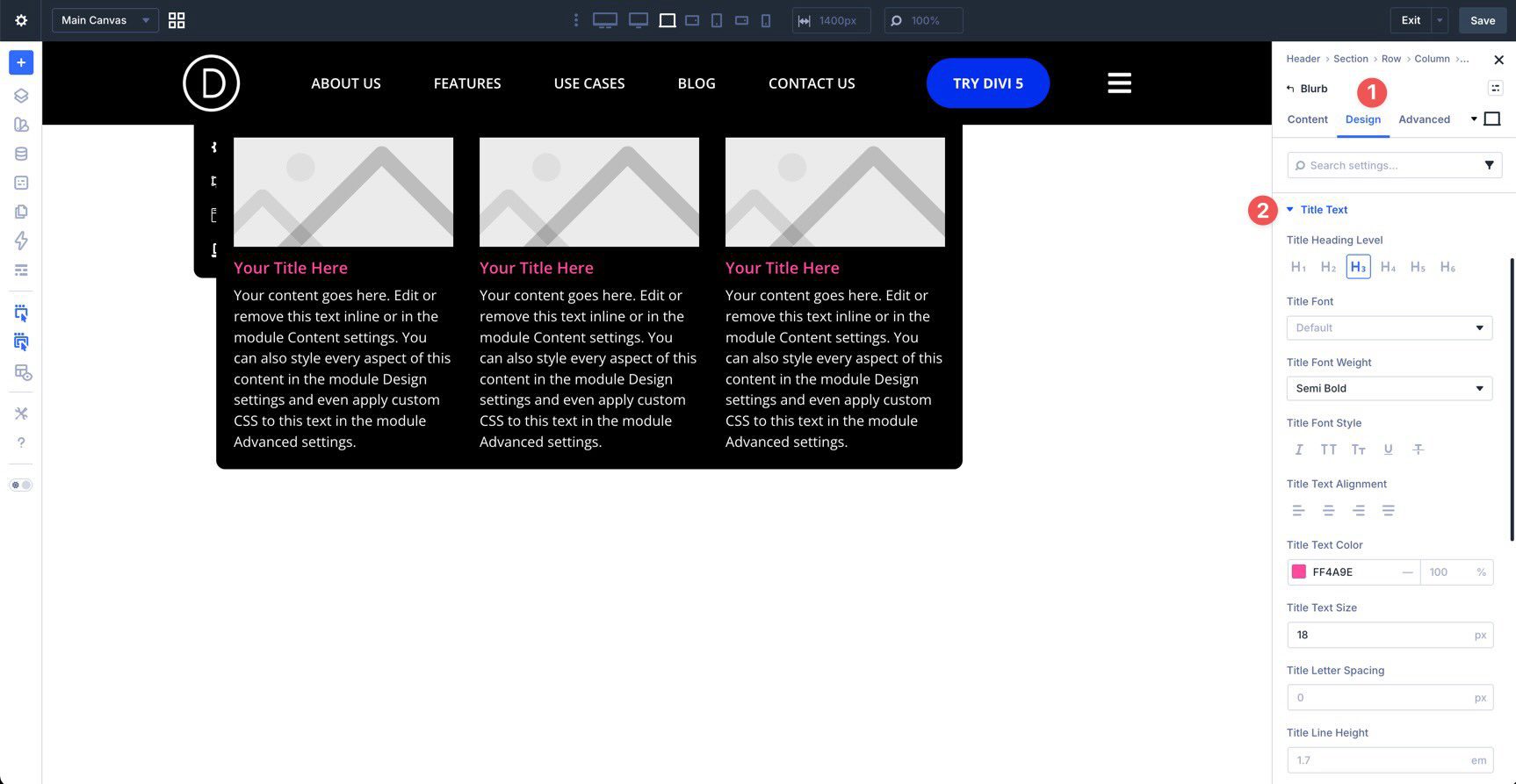Viewport: 1516px width, 784px height.
Task: Set title heading level to H4
Action: tap(1388, 267)
